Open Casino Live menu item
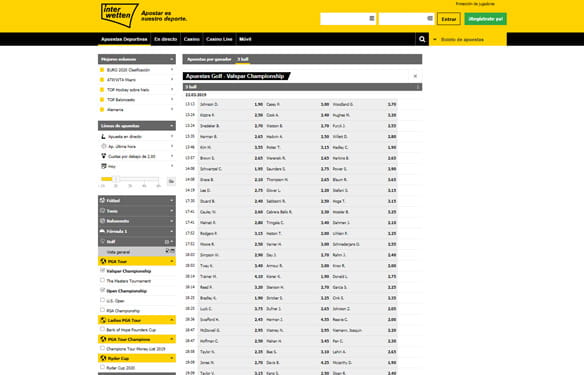 coord(219,39)
